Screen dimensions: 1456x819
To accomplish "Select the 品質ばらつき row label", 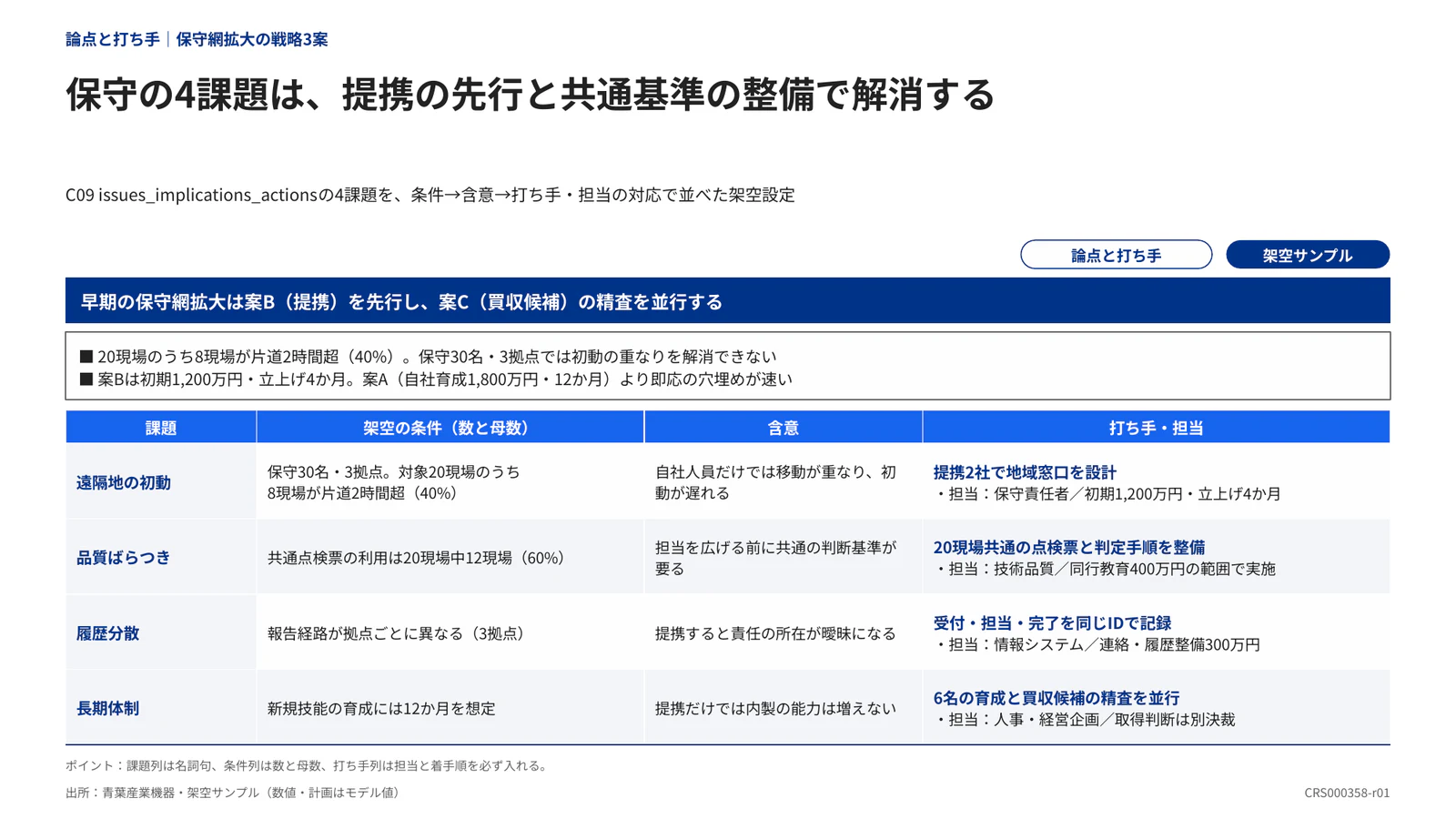I will click(124, 558).
